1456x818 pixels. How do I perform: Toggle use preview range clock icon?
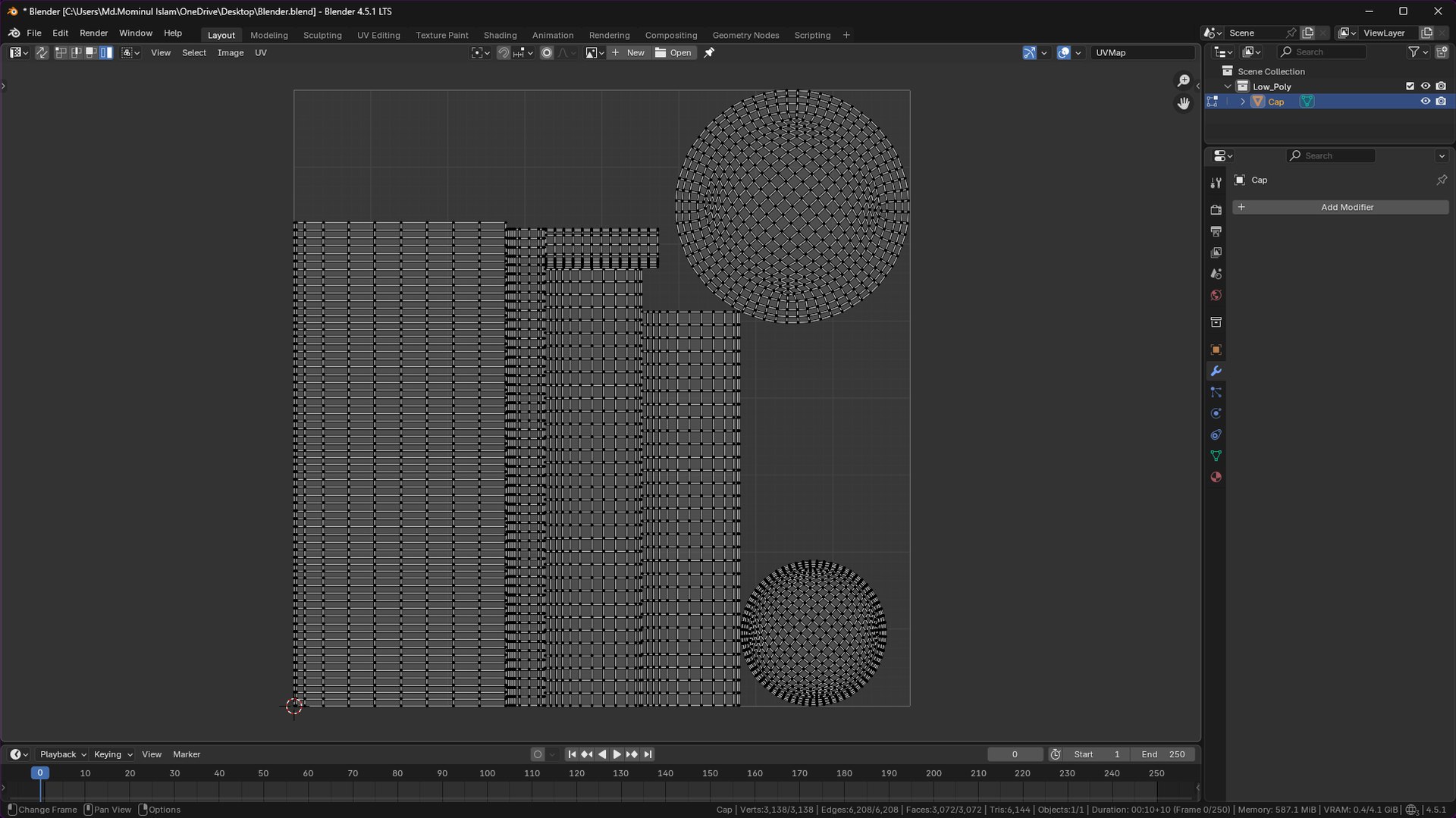click(1055, 754)
